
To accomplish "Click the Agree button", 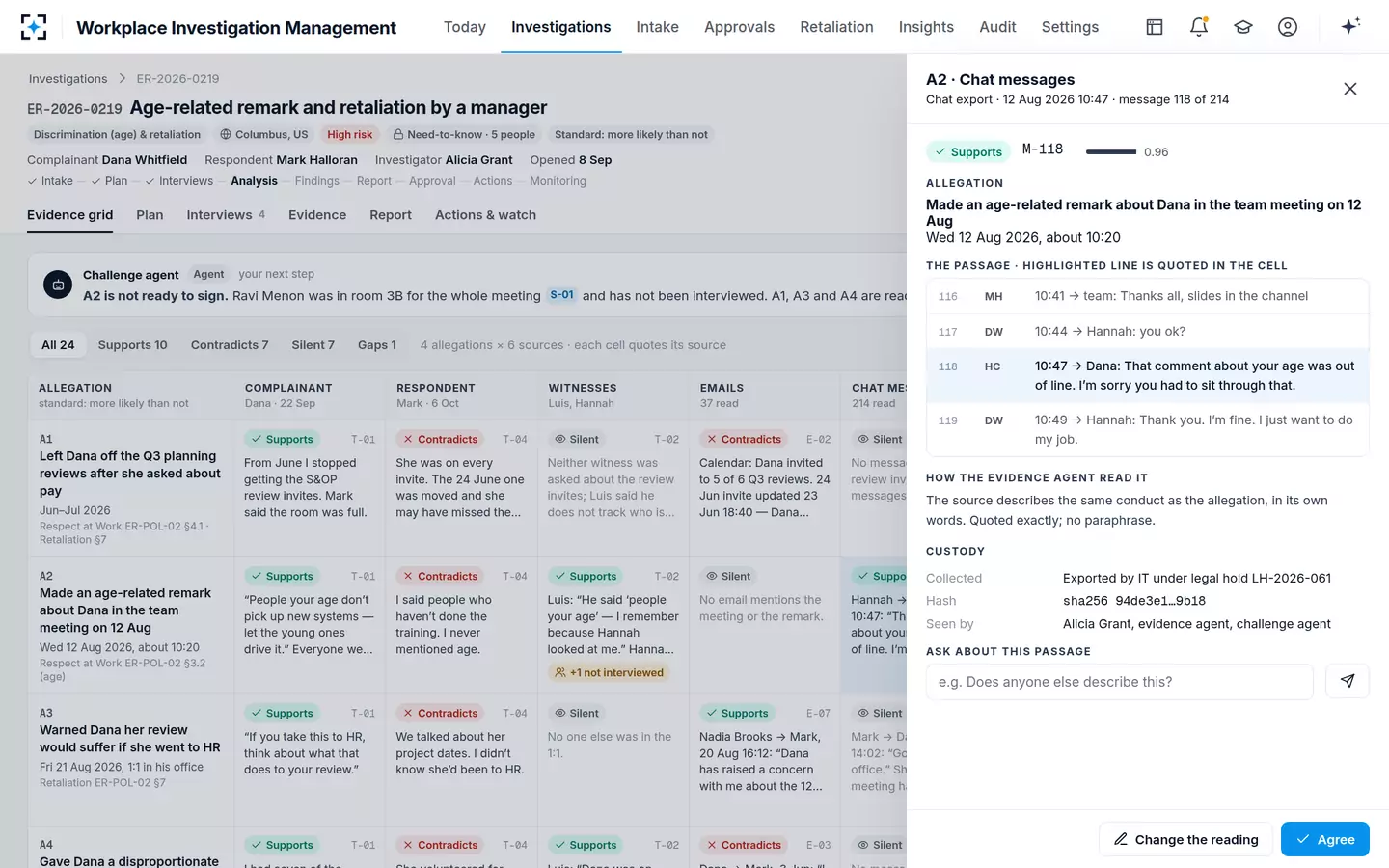I will pos(1324,839).
